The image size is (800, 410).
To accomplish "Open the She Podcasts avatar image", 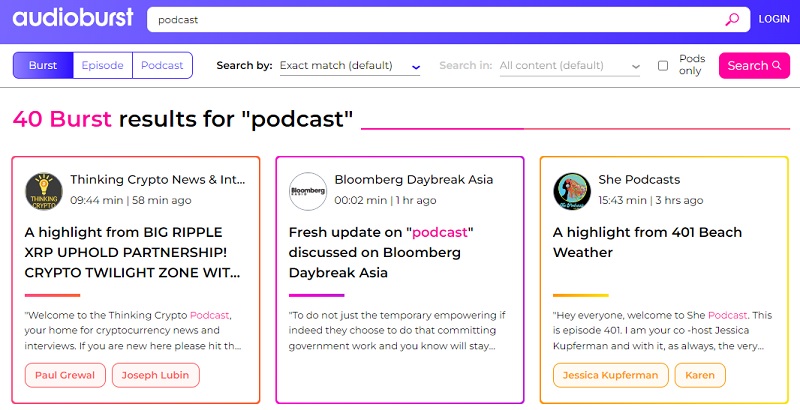I will 572,191.
